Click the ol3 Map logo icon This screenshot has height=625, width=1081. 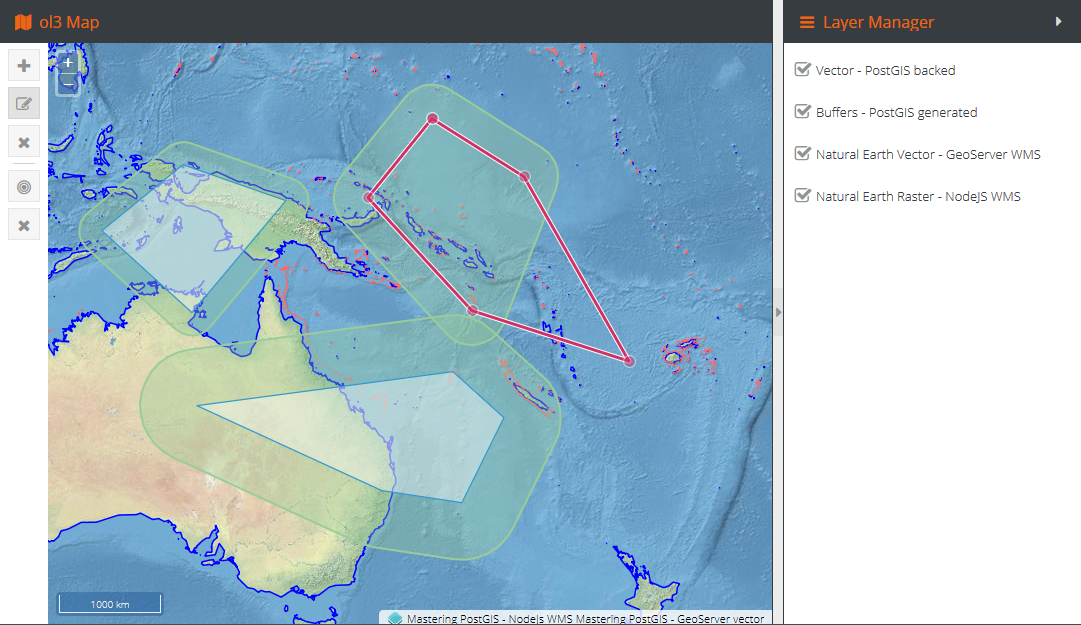pos(23,22)
